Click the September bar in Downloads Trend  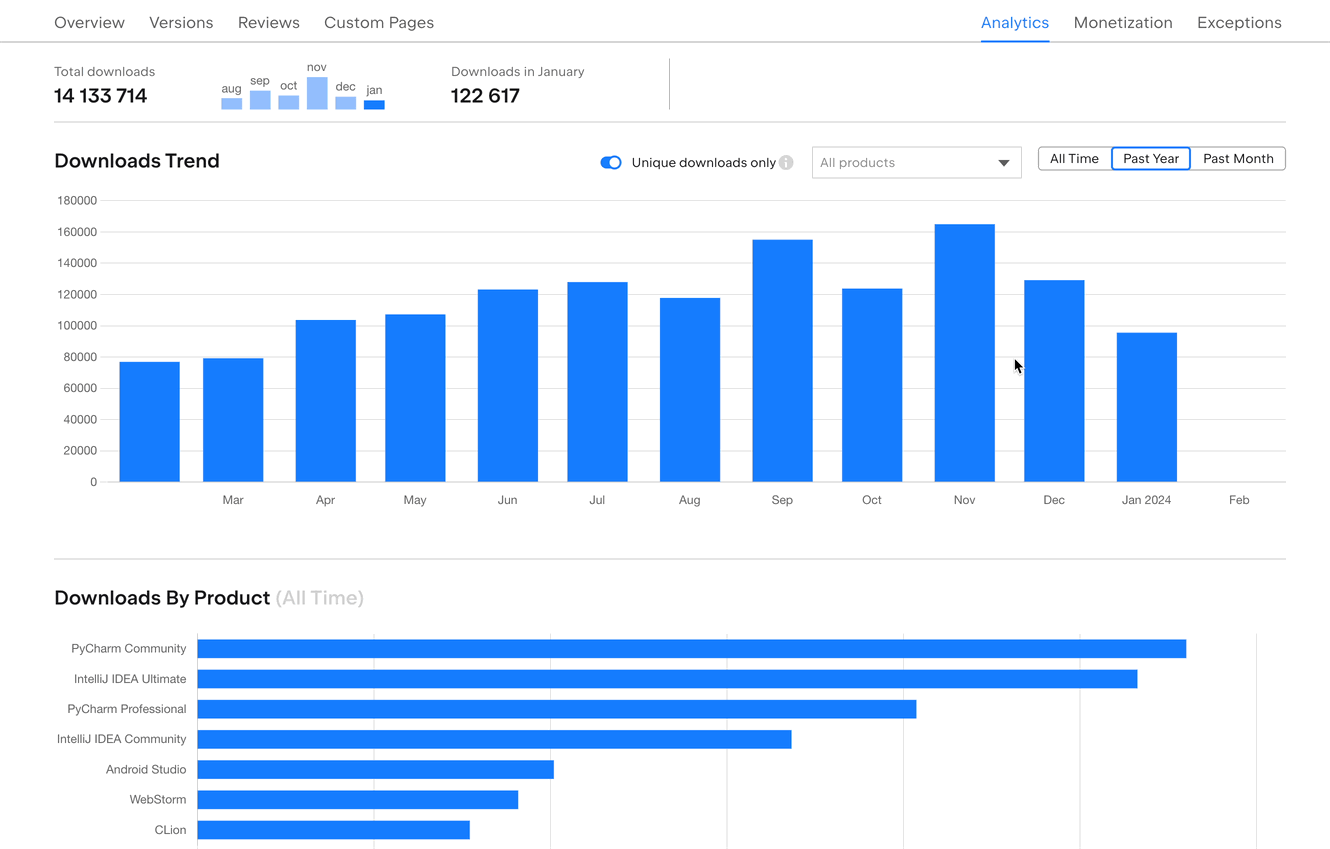tap(782, 360)
